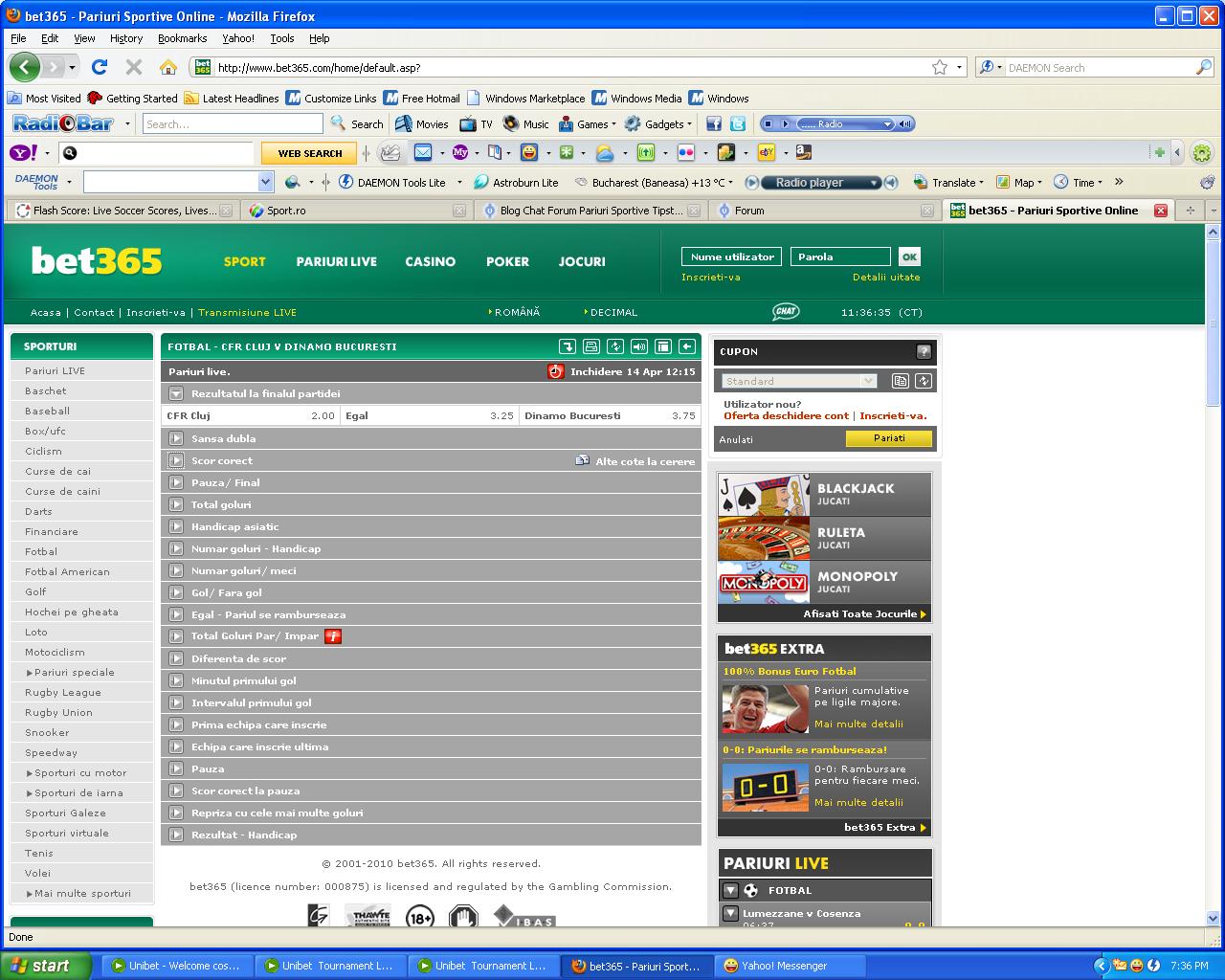Click the back arrow icon in the match header

click(686, 346)
